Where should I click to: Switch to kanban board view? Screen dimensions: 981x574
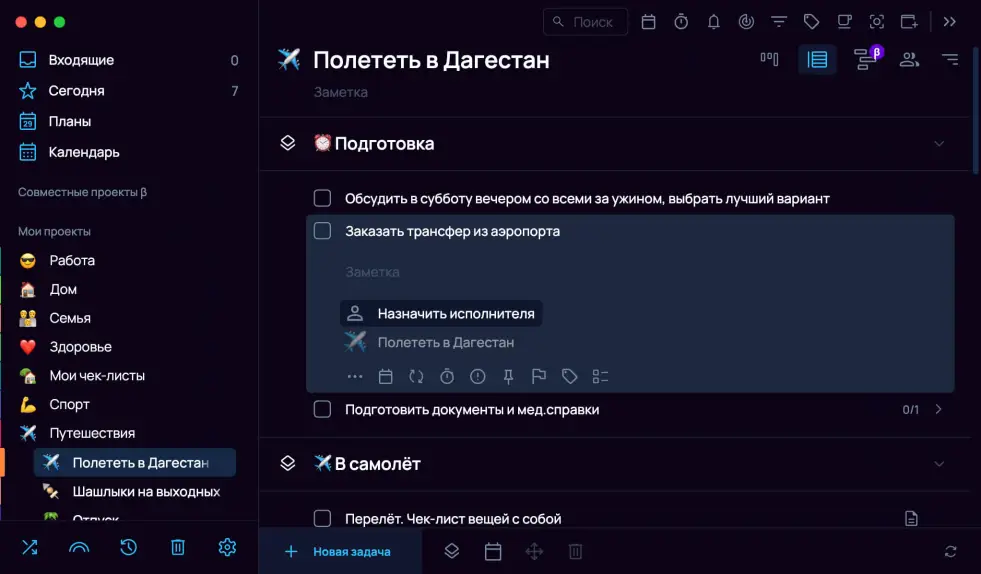click(769, 59)
